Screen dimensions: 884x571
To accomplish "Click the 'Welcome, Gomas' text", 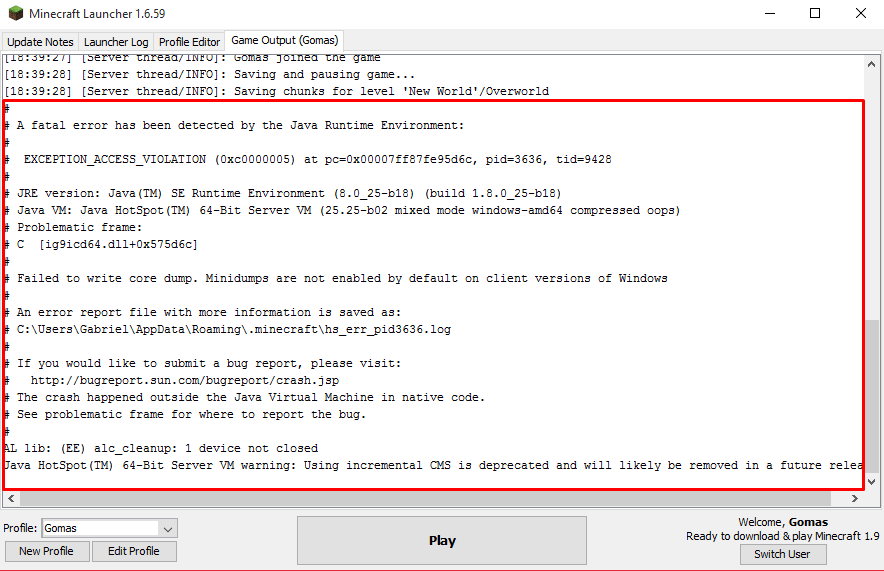I will (783, 522).
